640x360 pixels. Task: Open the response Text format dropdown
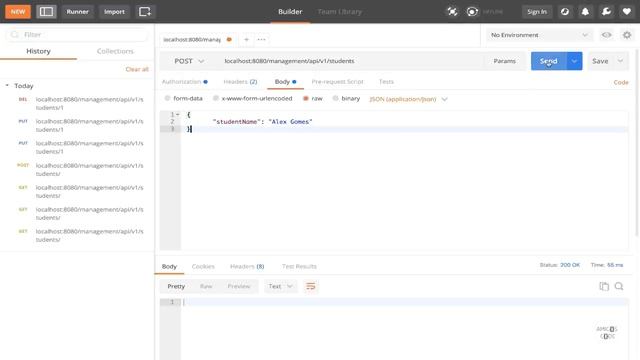280,286
